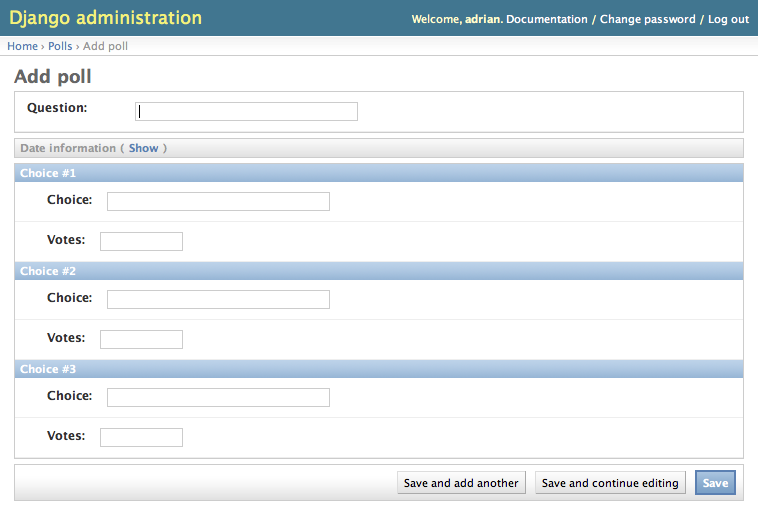758x518 pixels.
Task: Click the Question label text
Action: 57,108
